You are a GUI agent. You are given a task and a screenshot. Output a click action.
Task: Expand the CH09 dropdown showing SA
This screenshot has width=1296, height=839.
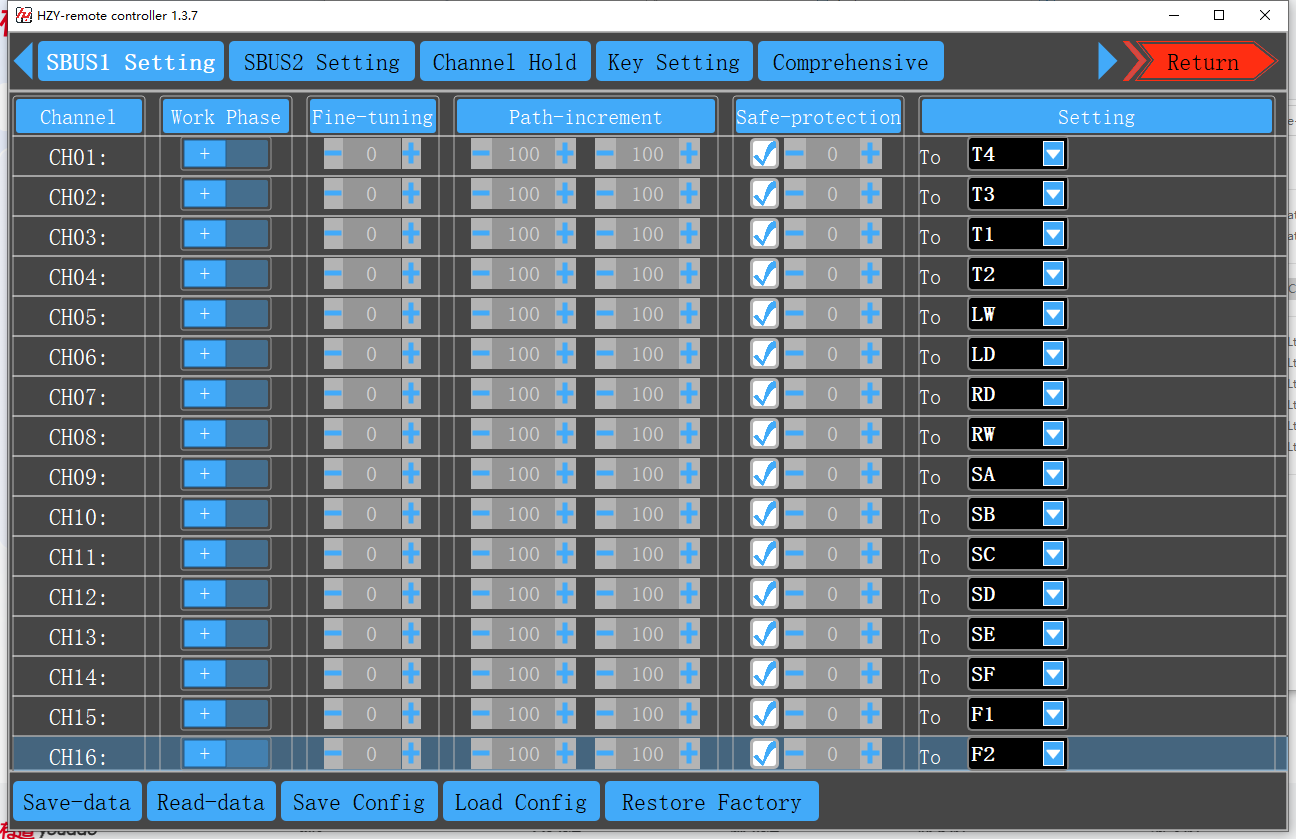[x=1053, y=474]
